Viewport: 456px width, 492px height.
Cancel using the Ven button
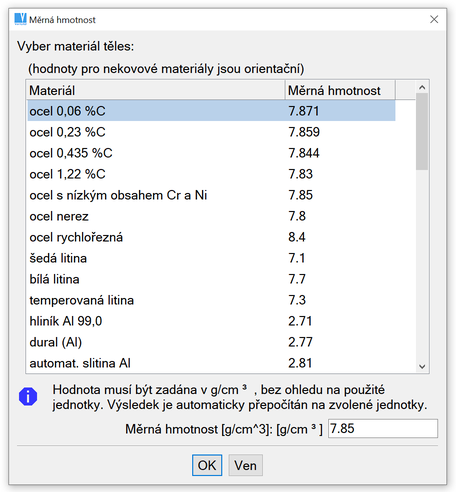pos(245,465)
